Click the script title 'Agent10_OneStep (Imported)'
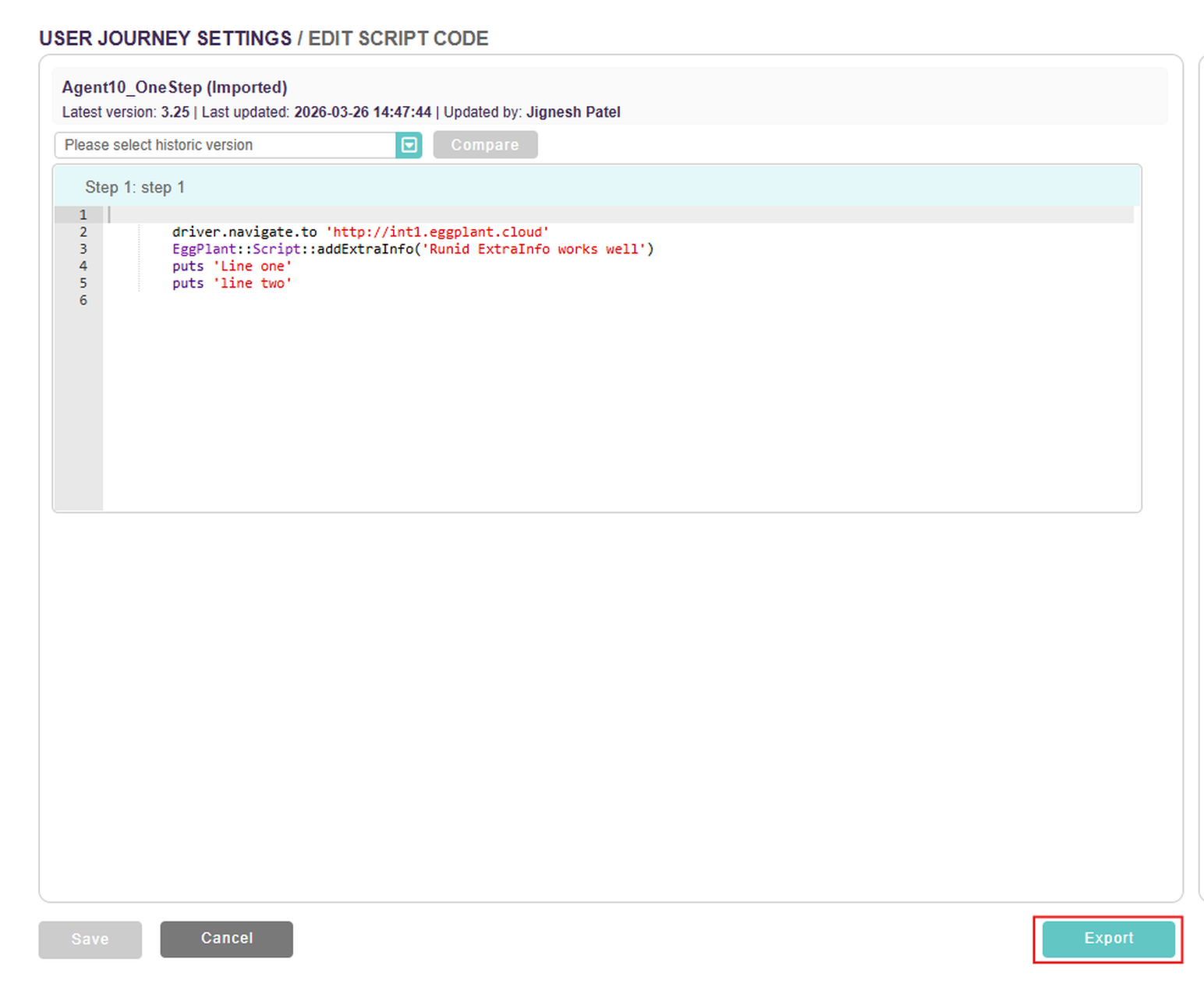 tap(175, 87)
